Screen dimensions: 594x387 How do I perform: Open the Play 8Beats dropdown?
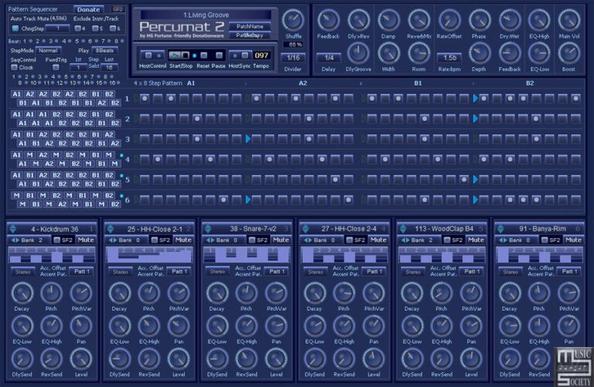click(x=105, y=50)
